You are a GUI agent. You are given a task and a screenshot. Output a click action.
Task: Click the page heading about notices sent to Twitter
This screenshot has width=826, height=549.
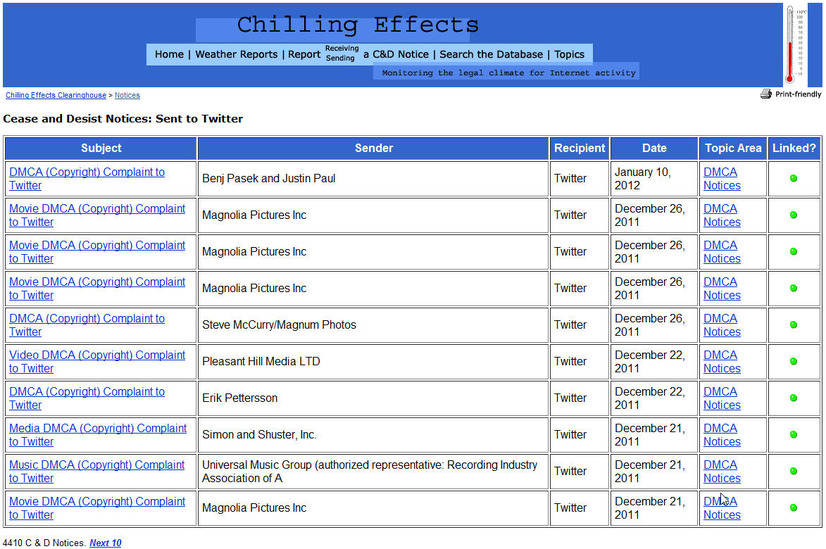[x=123, y=119]
